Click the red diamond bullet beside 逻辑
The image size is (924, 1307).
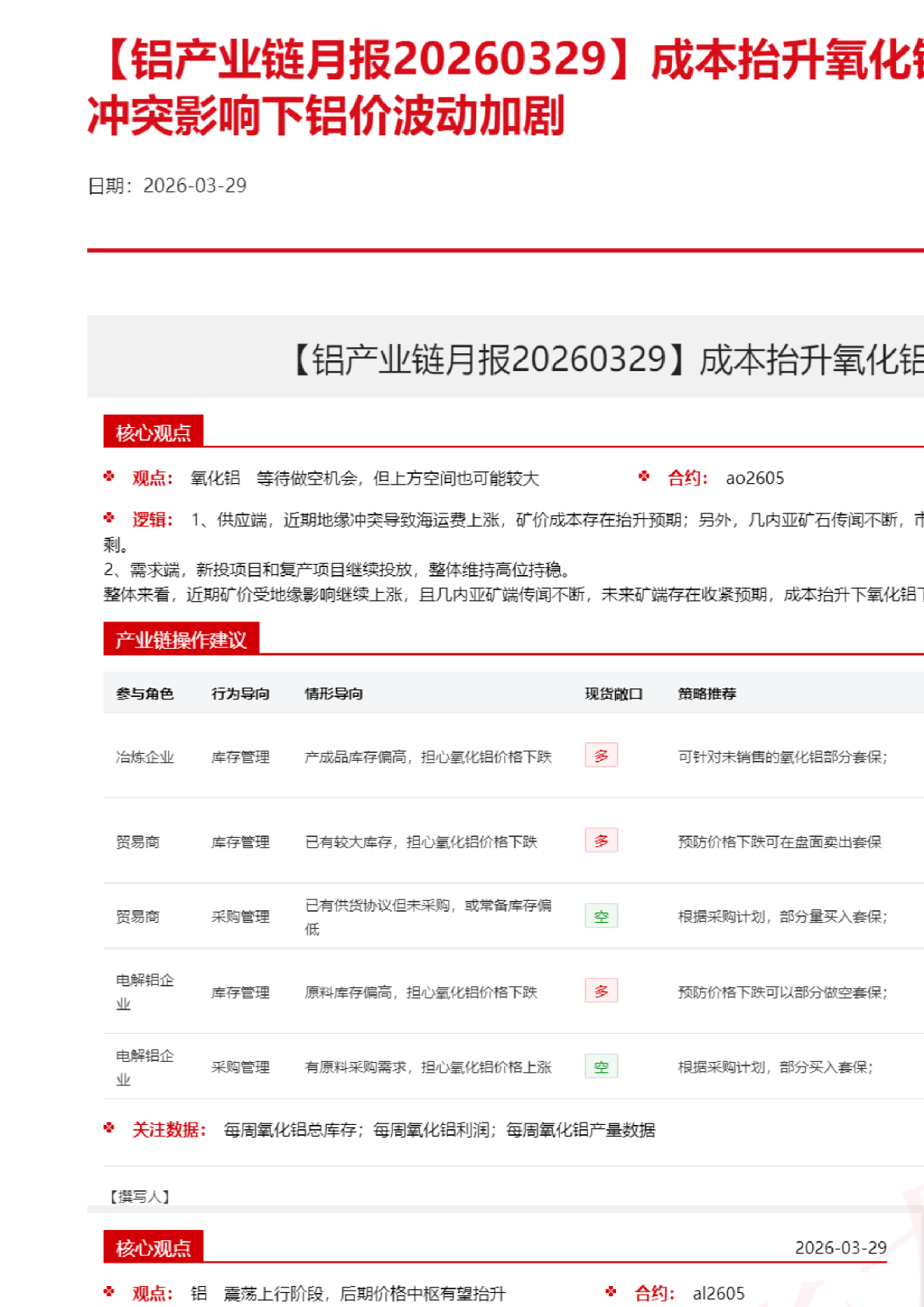[x=109, y=517]
